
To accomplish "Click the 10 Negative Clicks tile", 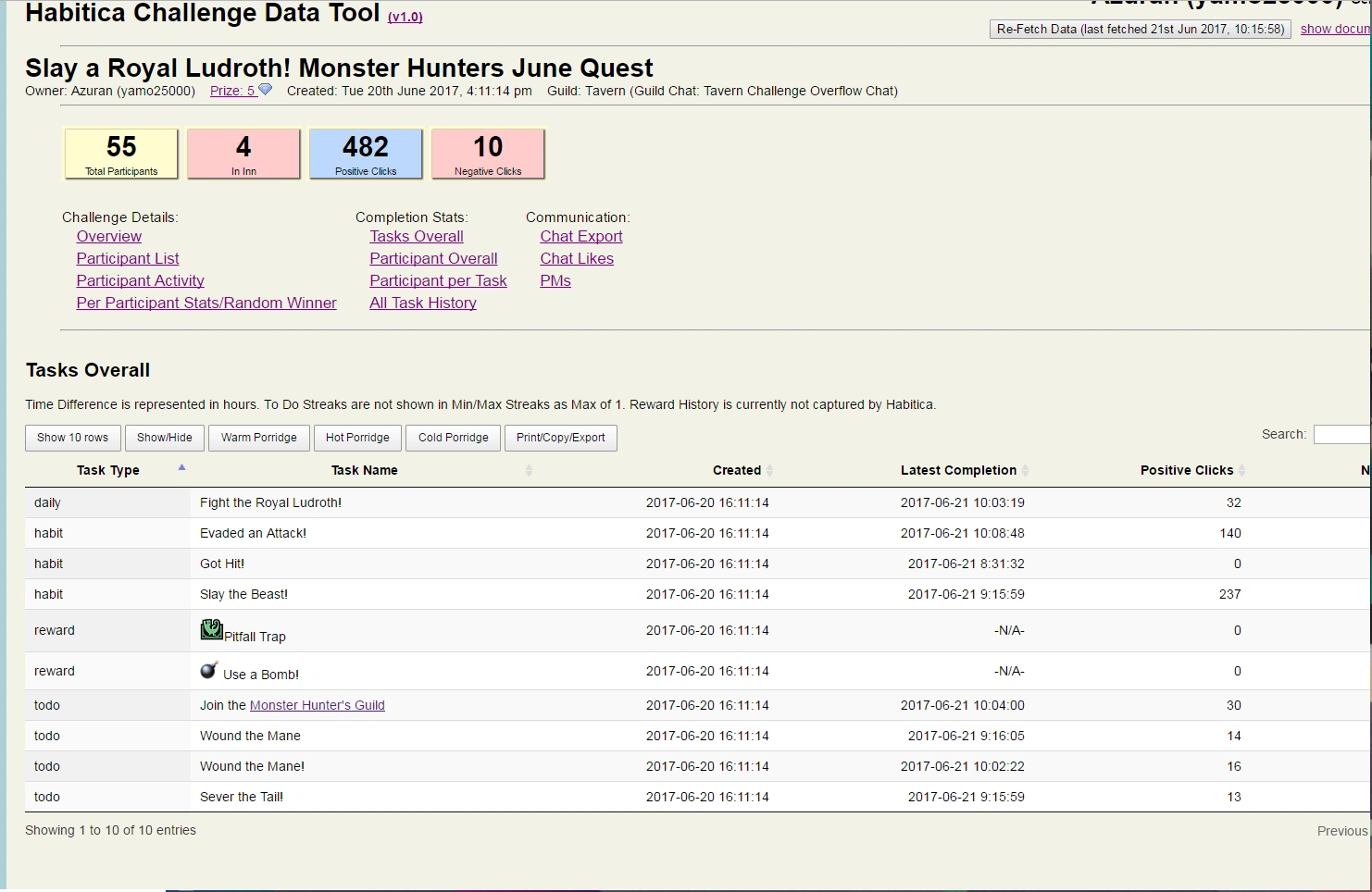I will [488, 154].
